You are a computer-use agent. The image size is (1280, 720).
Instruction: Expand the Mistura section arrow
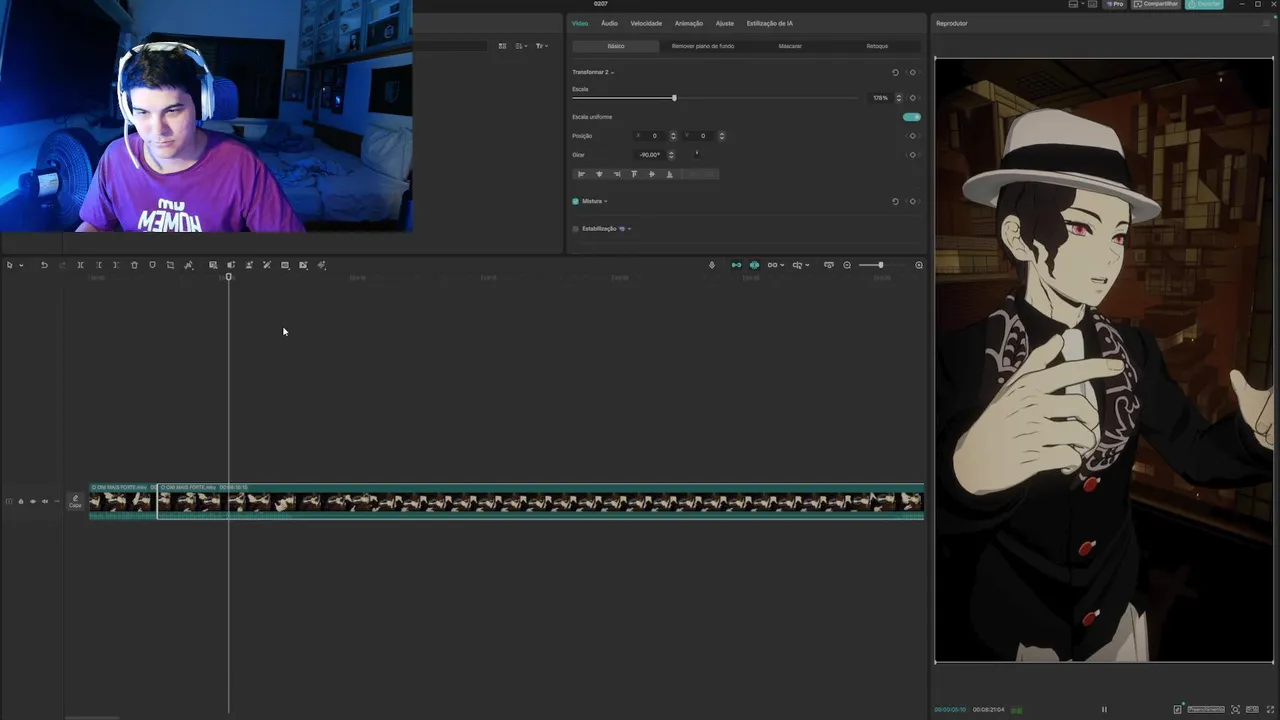pyautogui.click(x=606, y=201)
